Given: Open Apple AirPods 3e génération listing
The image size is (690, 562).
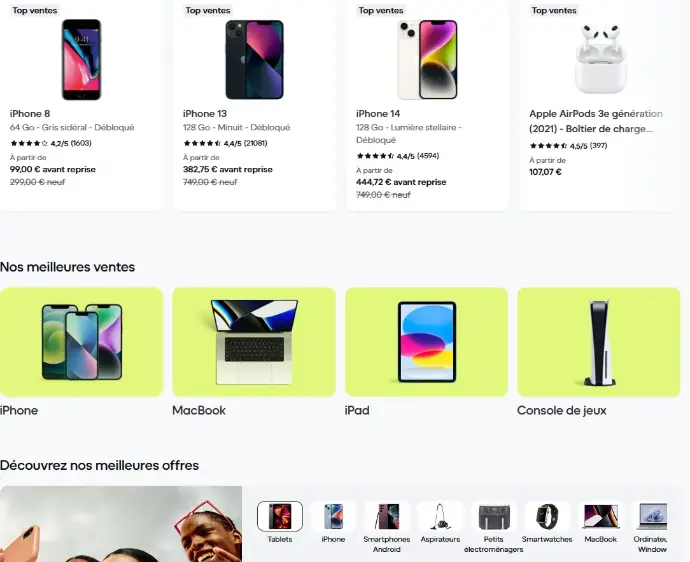Looking at the screenshot, I should [x=596, y=121].
